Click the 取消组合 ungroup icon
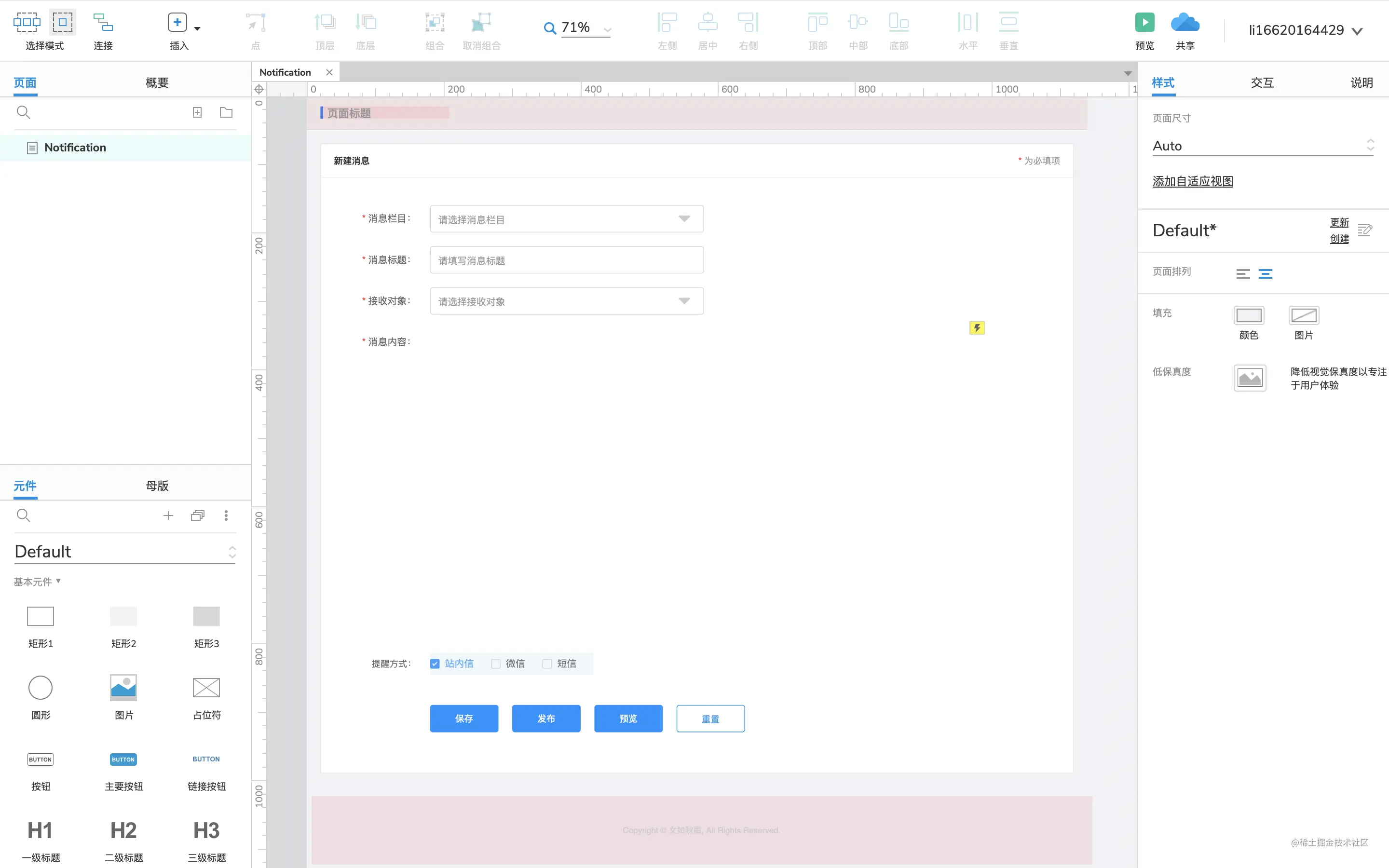Screen dimensions: 1389x868 481,22
